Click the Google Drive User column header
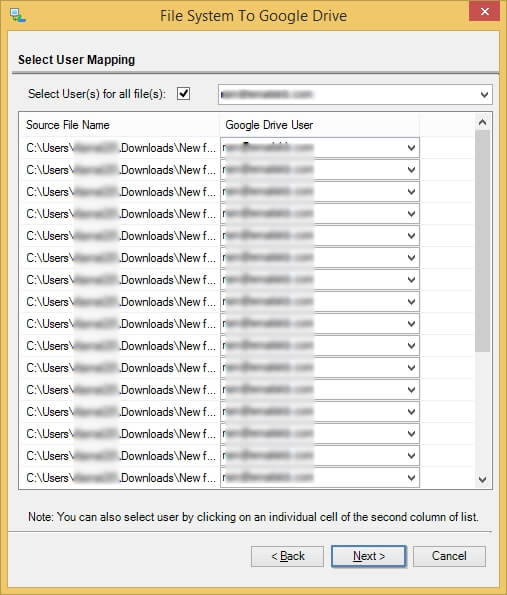The image size is (507, 595). pyautogui.click(x=320, y=125)
